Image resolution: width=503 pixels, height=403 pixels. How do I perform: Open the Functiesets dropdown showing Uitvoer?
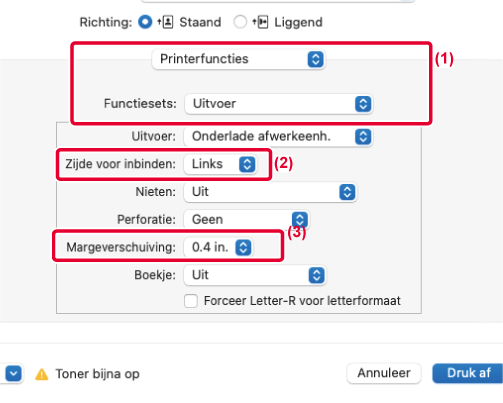(x=278, y=104)
